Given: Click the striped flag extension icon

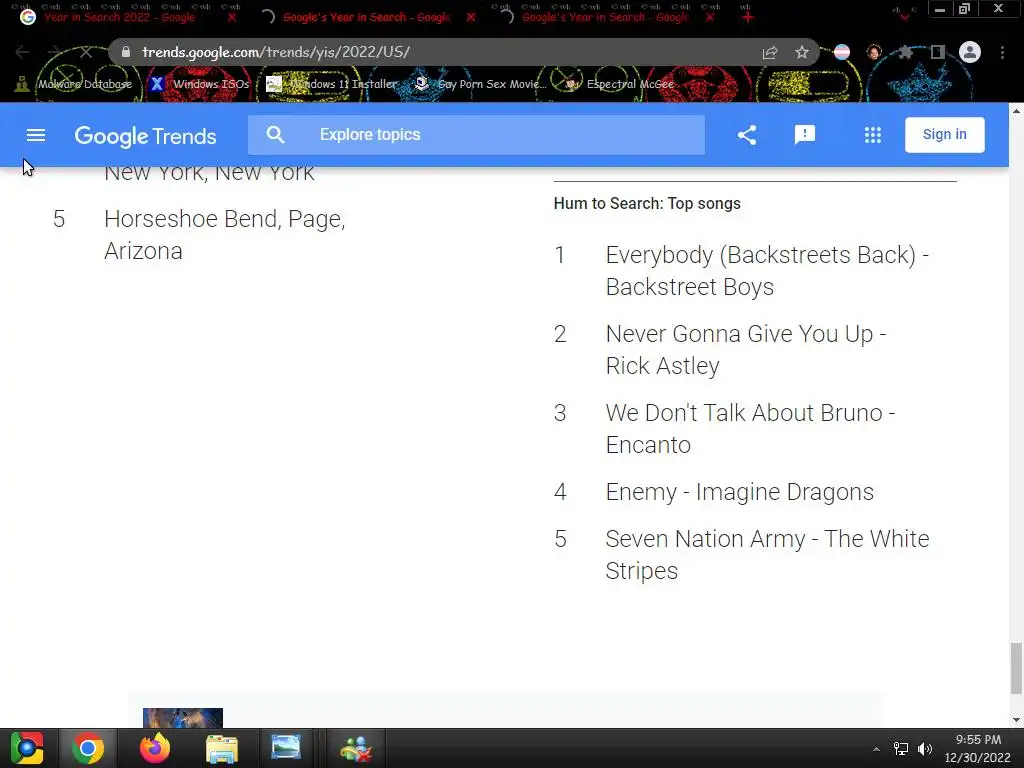Looking at the screenshot, I should coord(842,52).
